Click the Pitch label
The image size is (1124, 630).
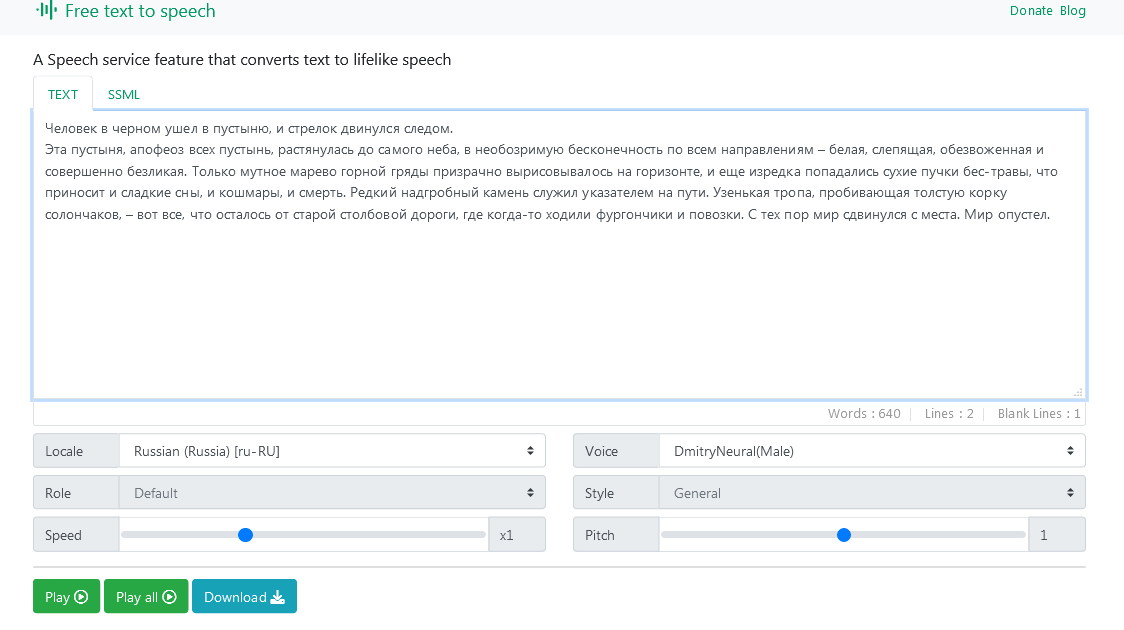click(x=616, y=535)
